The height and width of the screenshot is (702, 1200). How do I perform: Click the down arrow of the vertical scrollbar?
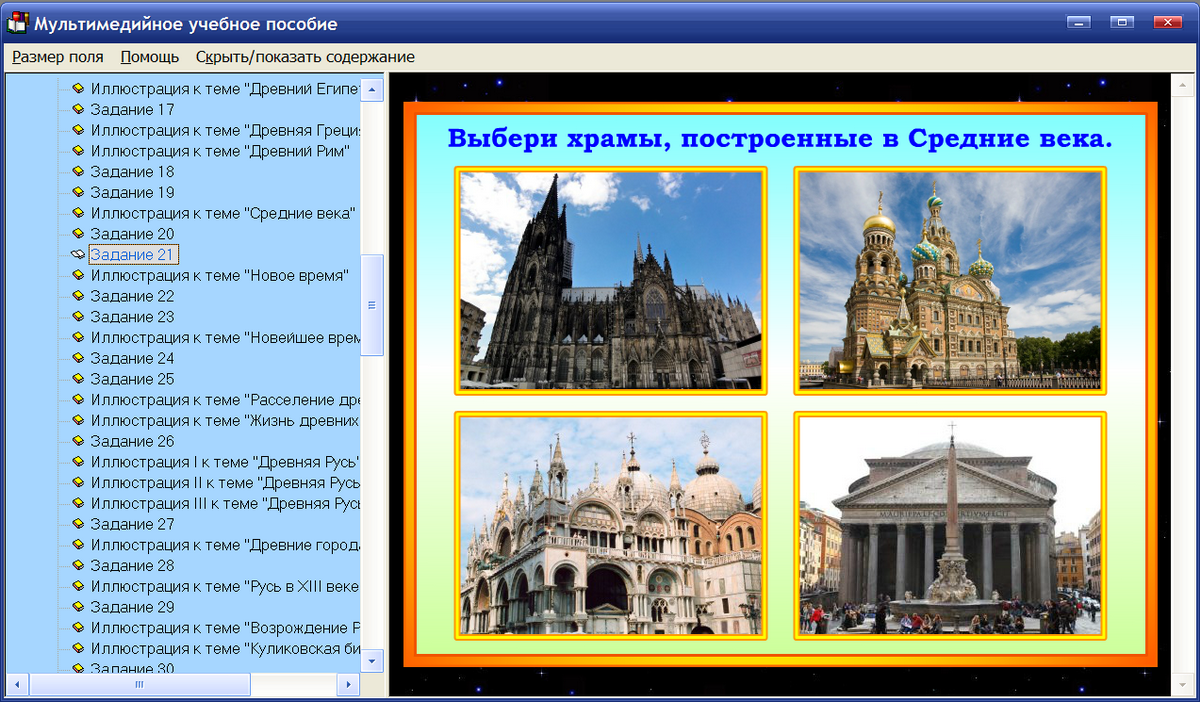click(371, 661)
